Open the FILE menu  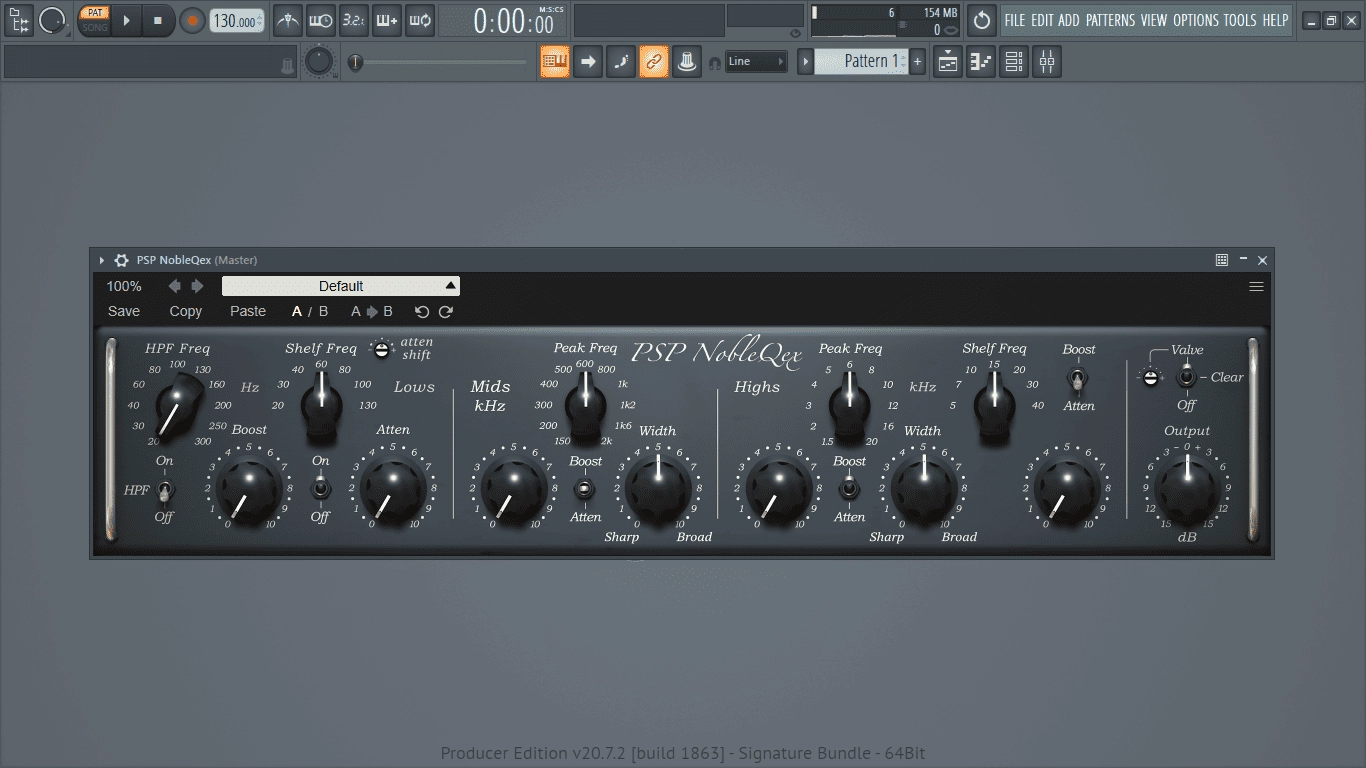[x=1015, y=20]
